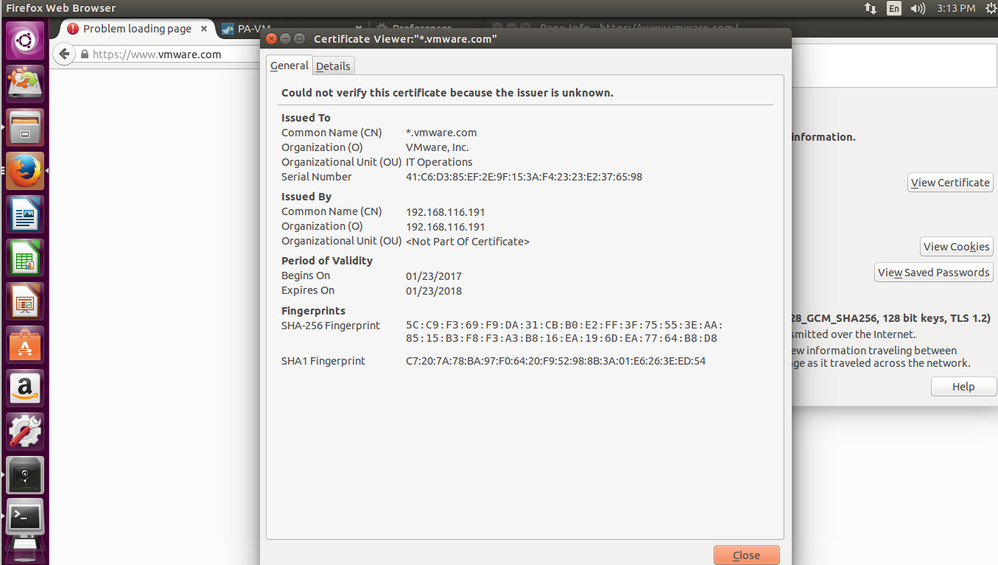Click the 'Serial Number' label

click(316, 176)
